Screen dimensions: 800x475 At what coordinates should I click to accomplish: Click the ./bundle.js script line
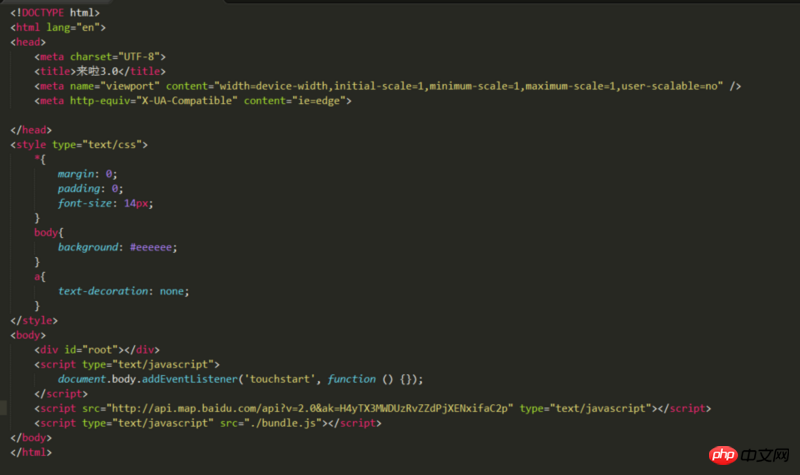pyautogui.click(x=208, y=423)
